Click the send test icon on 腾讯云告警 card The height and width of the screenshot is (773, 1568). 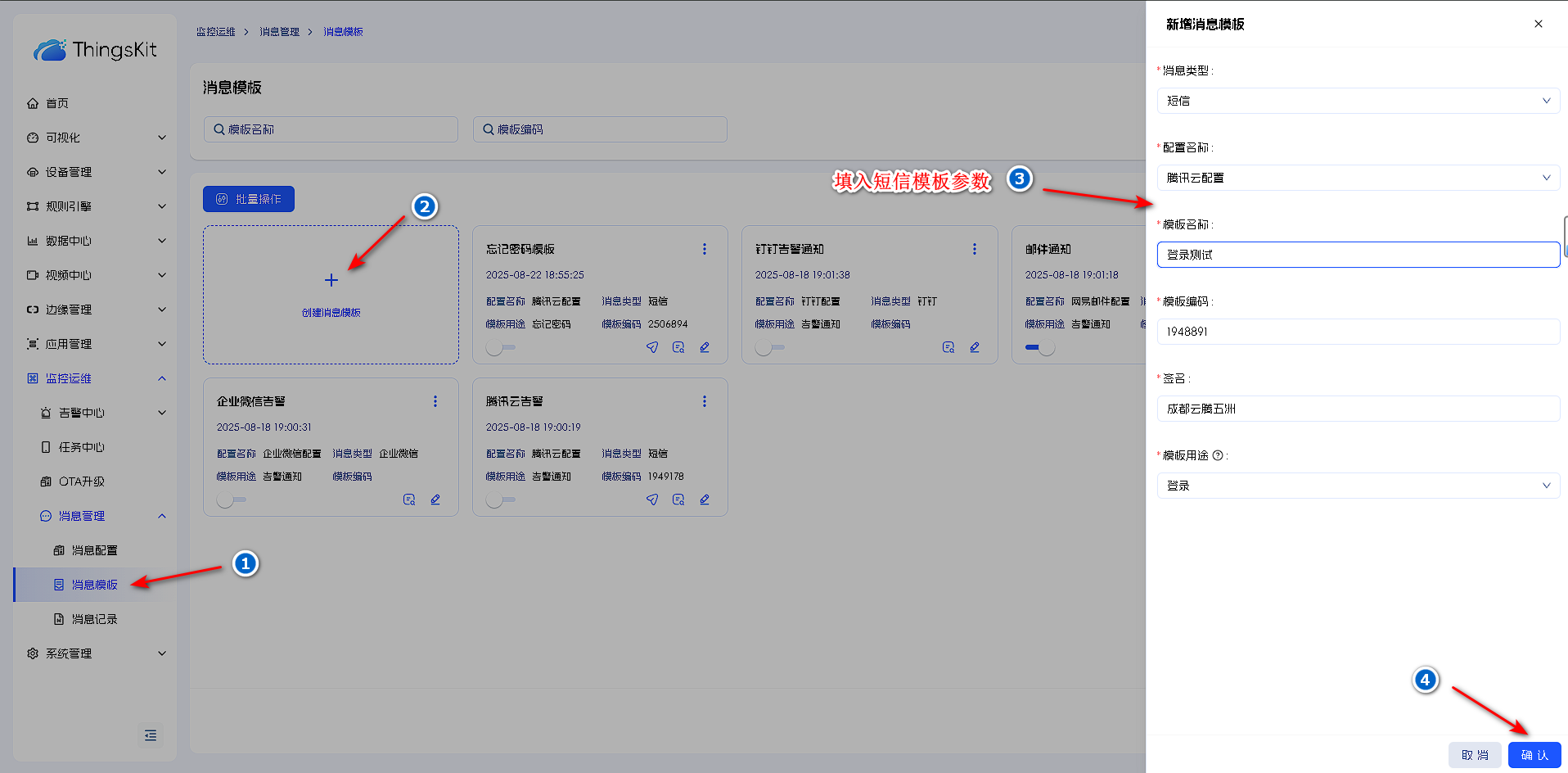pos(652,500)
